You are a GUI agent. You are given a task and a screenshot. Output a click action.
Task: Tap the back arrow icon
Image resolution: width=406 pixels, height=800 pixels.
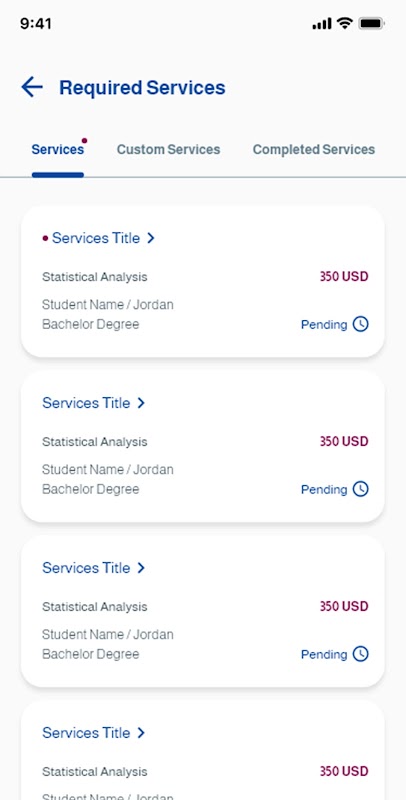[32, 87]
